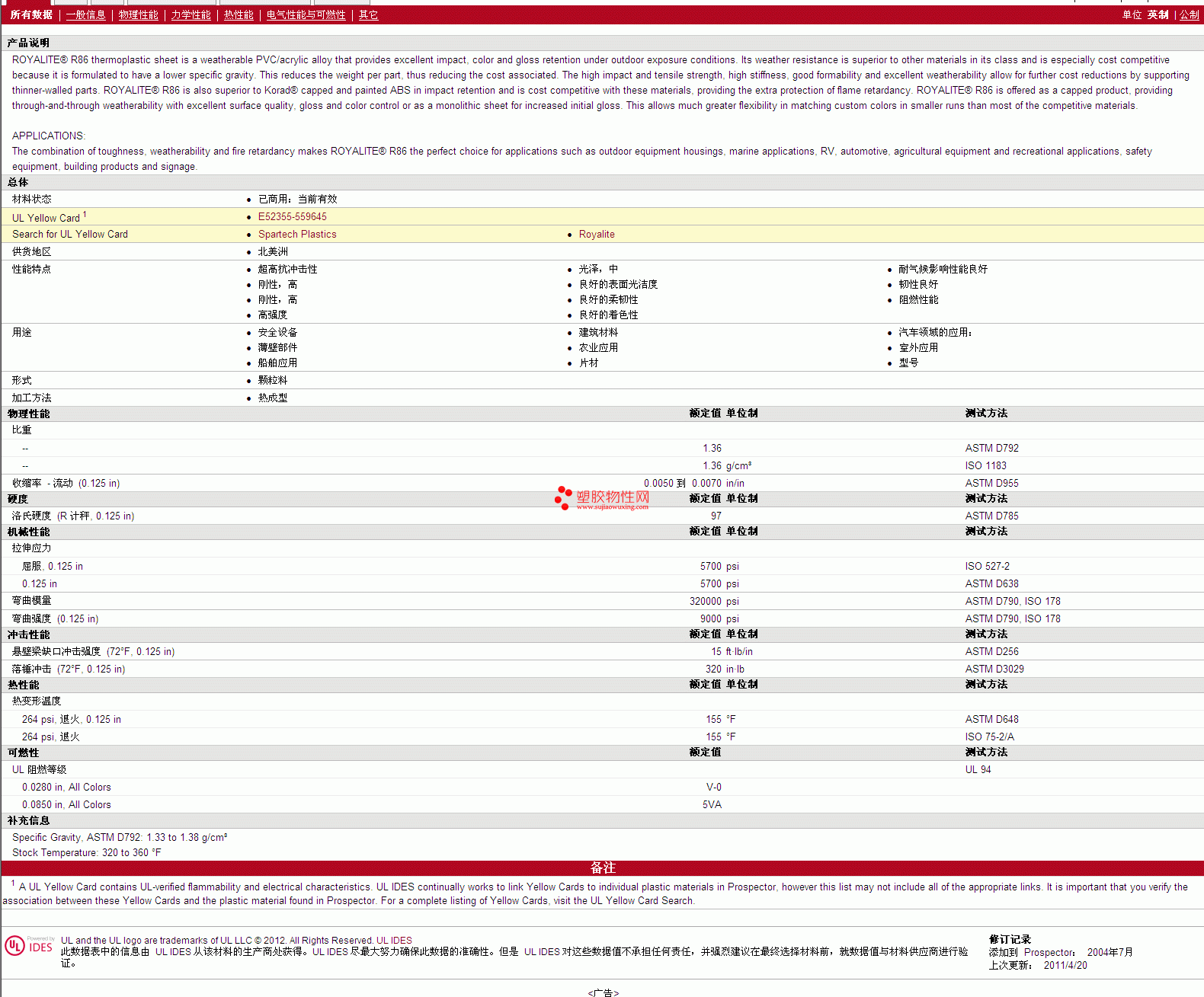Click the 北美洲 availability region

(x=273, y=252)
